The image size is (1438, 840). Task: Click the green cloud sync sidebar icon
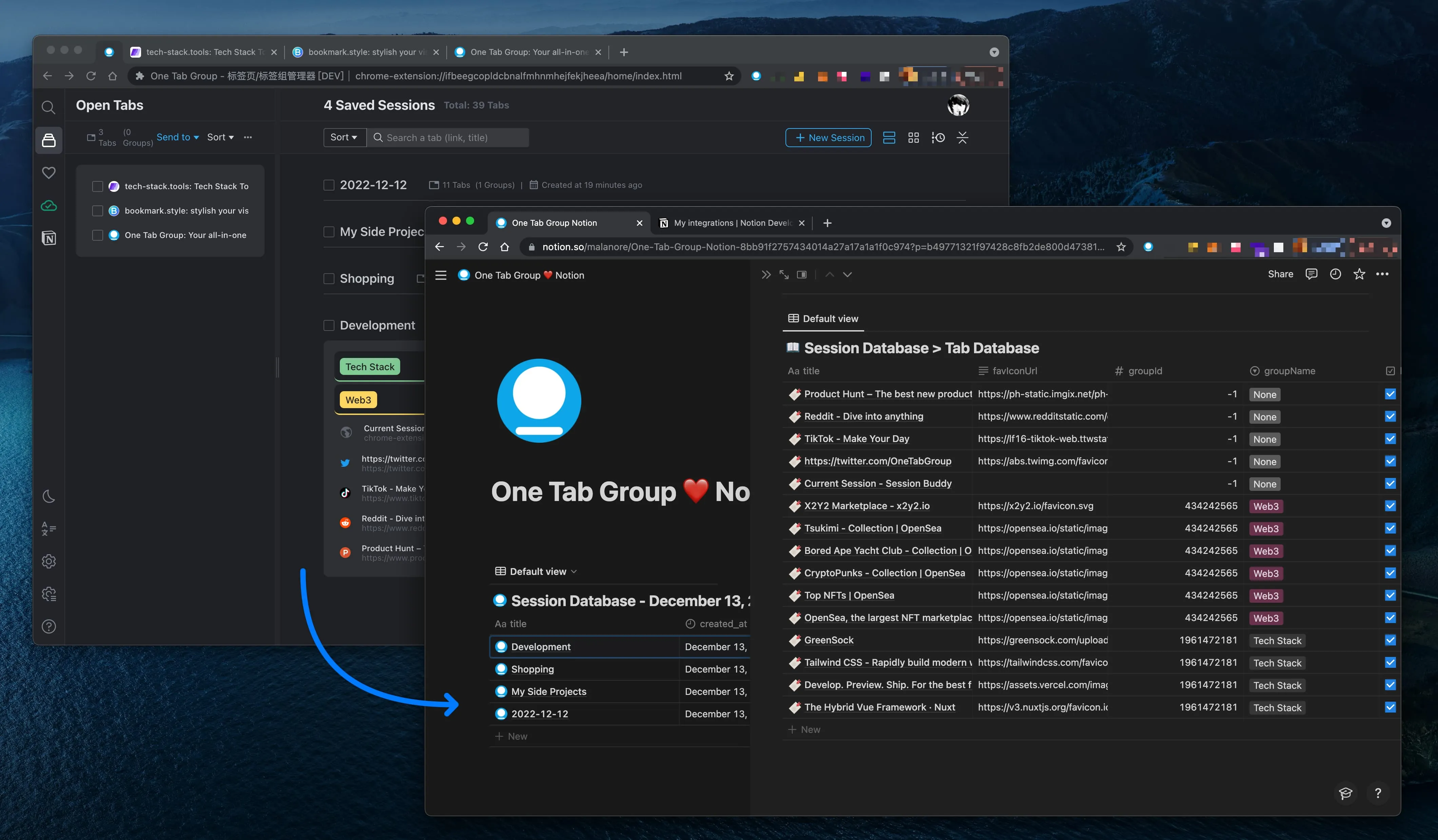[x=48, y=206]
